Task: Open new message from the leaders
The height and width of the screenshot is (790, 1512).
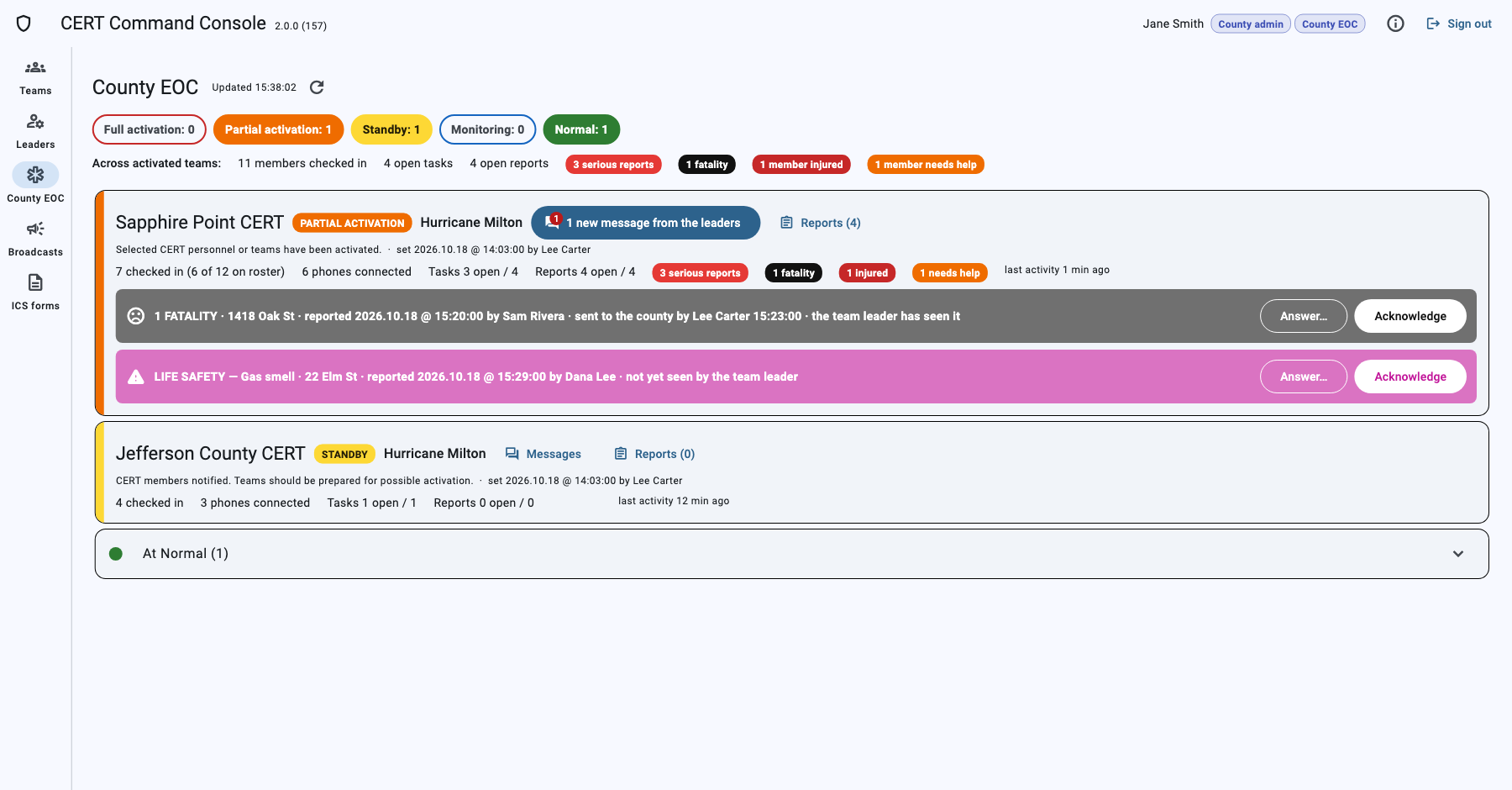Action: [x=645, y=223]
